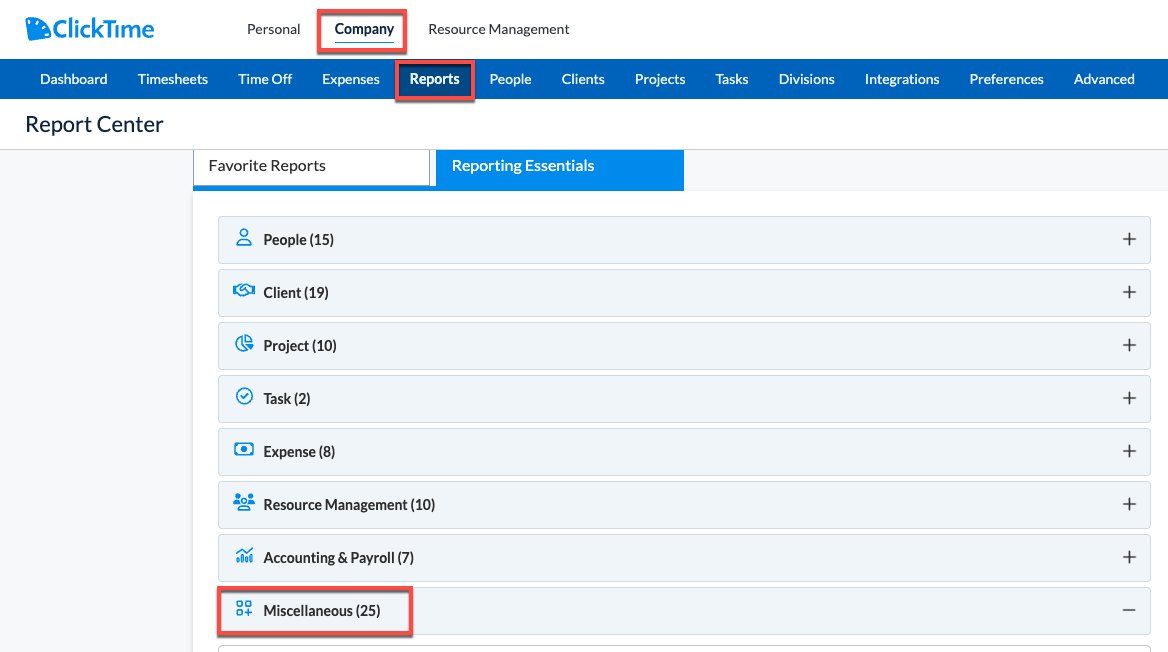Click the Miscellaneous (25) label
1168x652 pixels.
click(x=322, y=610)
